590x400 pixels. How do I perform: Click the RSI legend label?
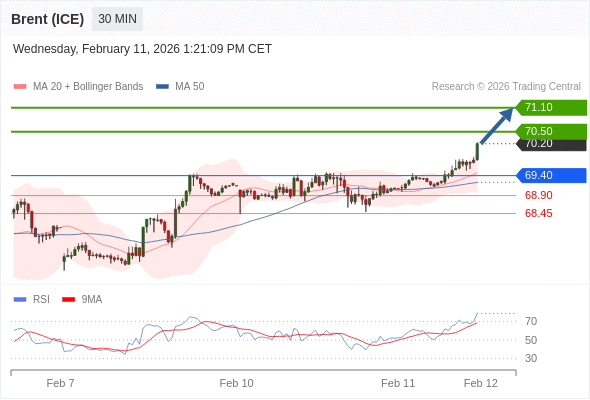click(x=41, y=300)
